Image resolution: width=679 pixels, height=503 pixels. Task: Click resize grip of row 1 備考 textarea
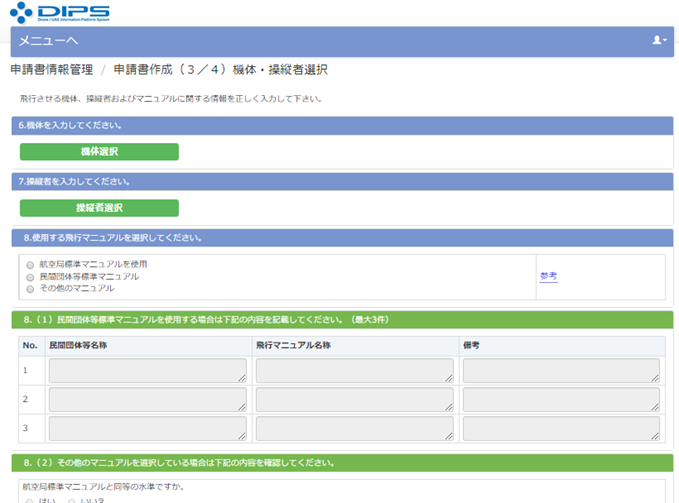655,379
